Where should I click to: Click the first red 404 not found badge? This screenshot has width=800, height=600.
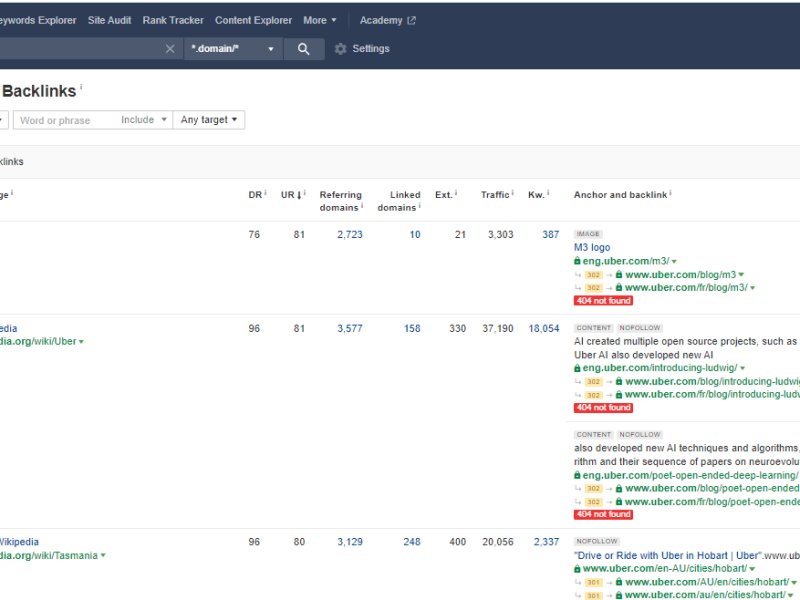603,300
